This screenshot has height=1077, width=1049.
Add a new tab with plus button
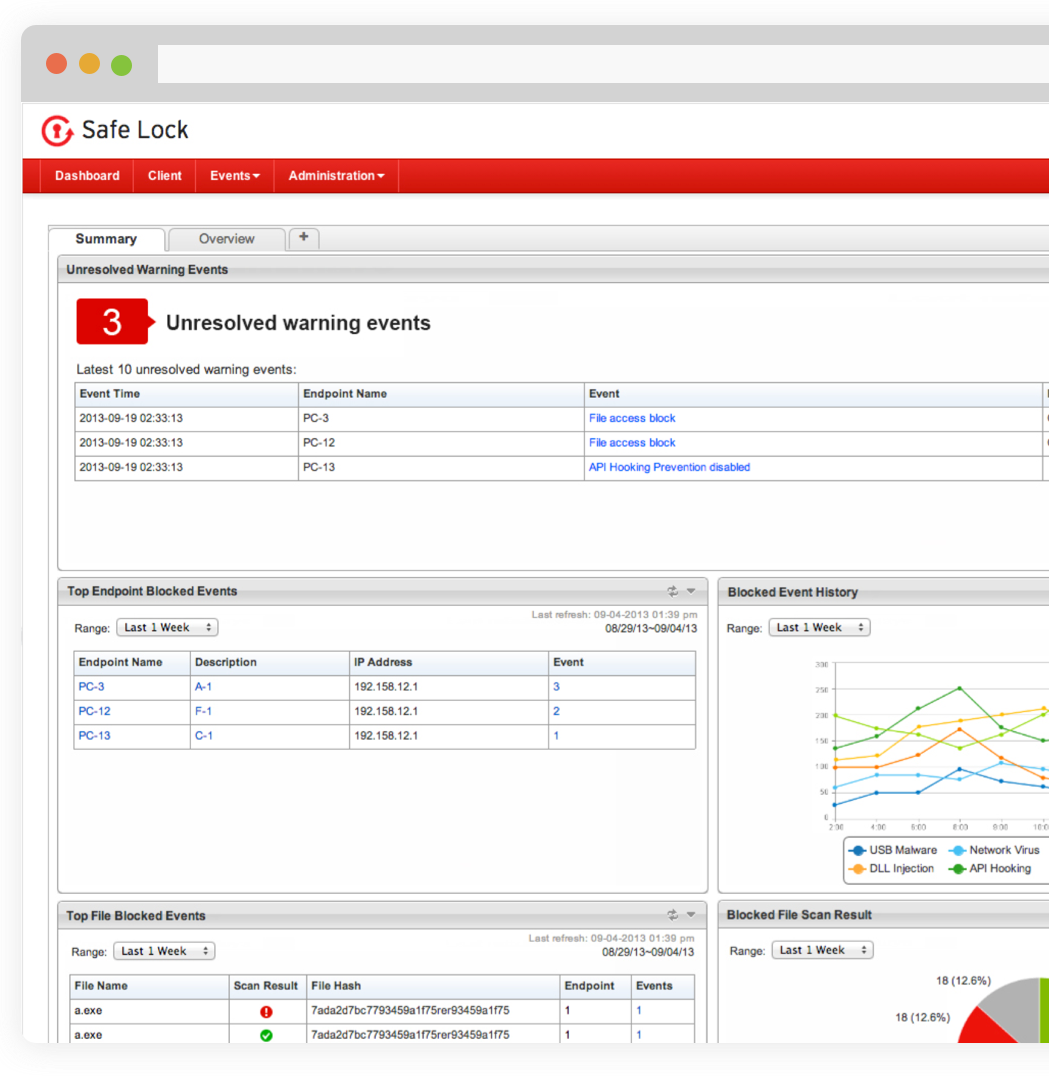[x=304, y=238]
